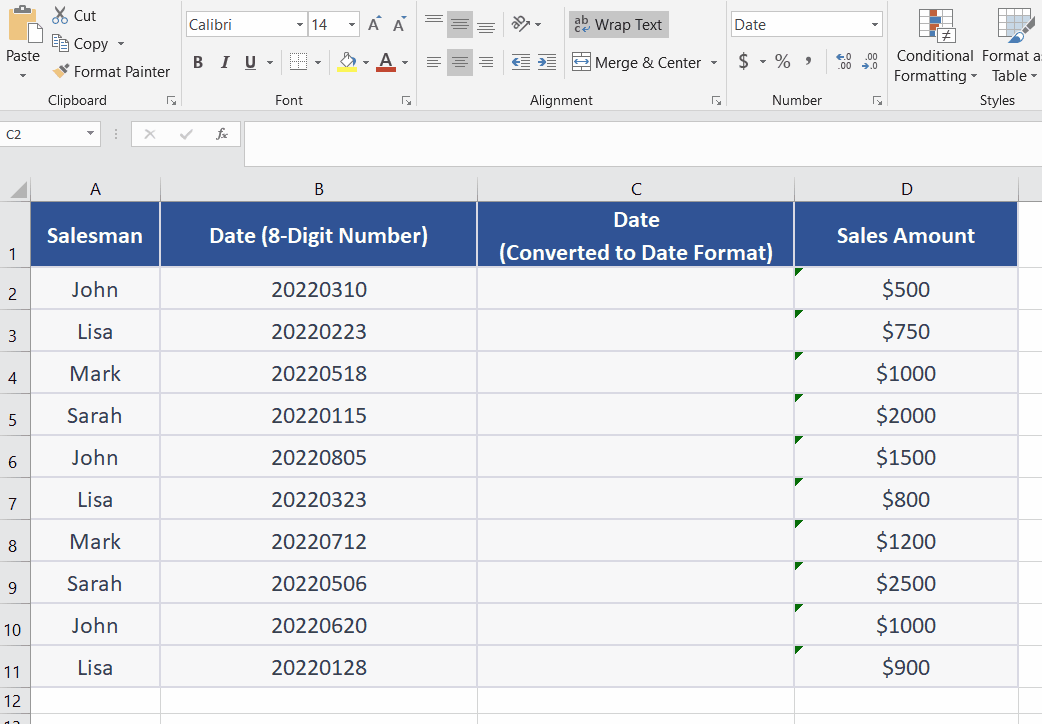Click the Name Box showing C2
Screen dimensions: 1042x724
click(x=41, y=134)
